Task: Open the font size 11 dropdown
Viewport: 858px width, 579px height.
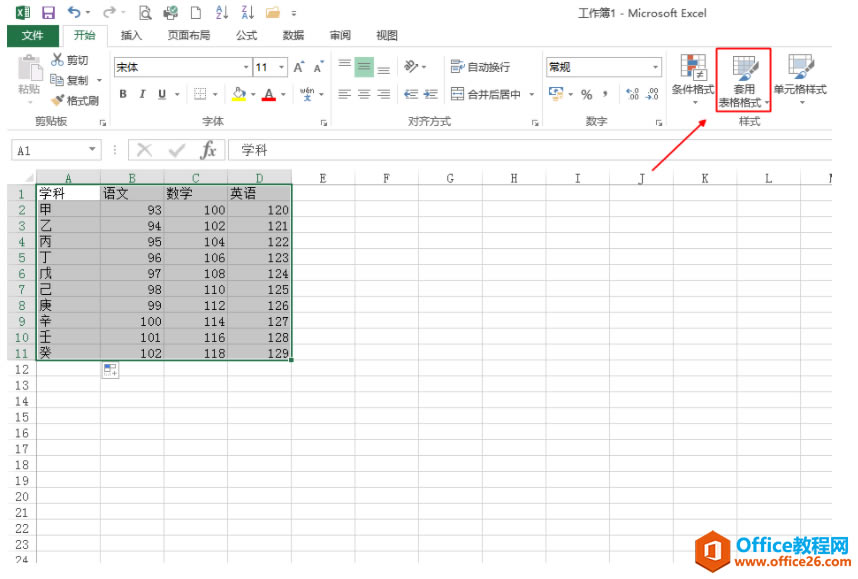Action: [282, 67]
